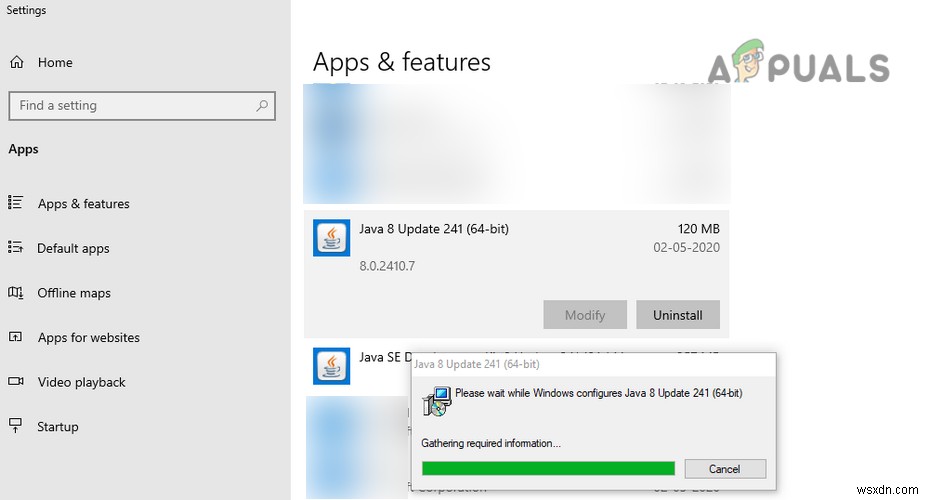Click the Startup monitor icon
Image resolution: width=930 pixels, height=500 pixels.
[x=16, y=425]
